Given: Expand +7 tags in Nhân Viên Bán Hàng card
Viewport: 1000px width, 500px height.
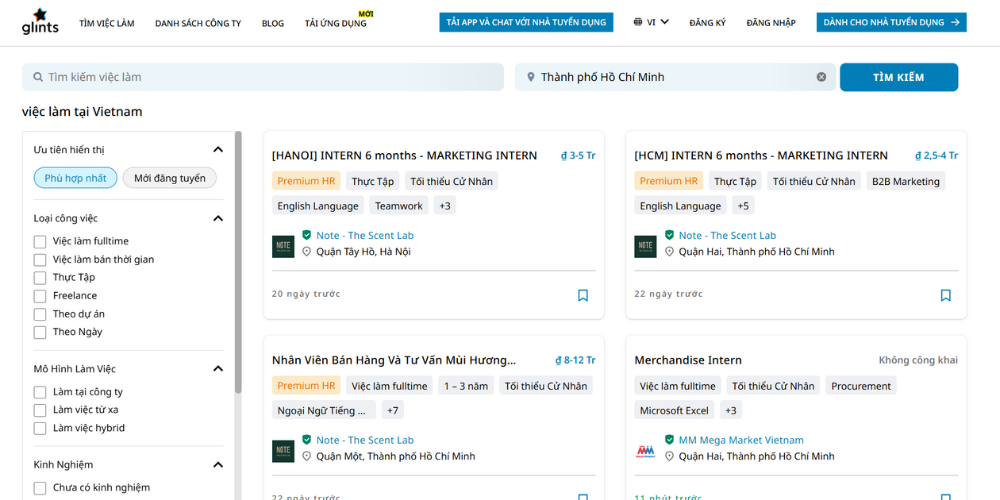Looking at the screenshot, I should 393,410.
